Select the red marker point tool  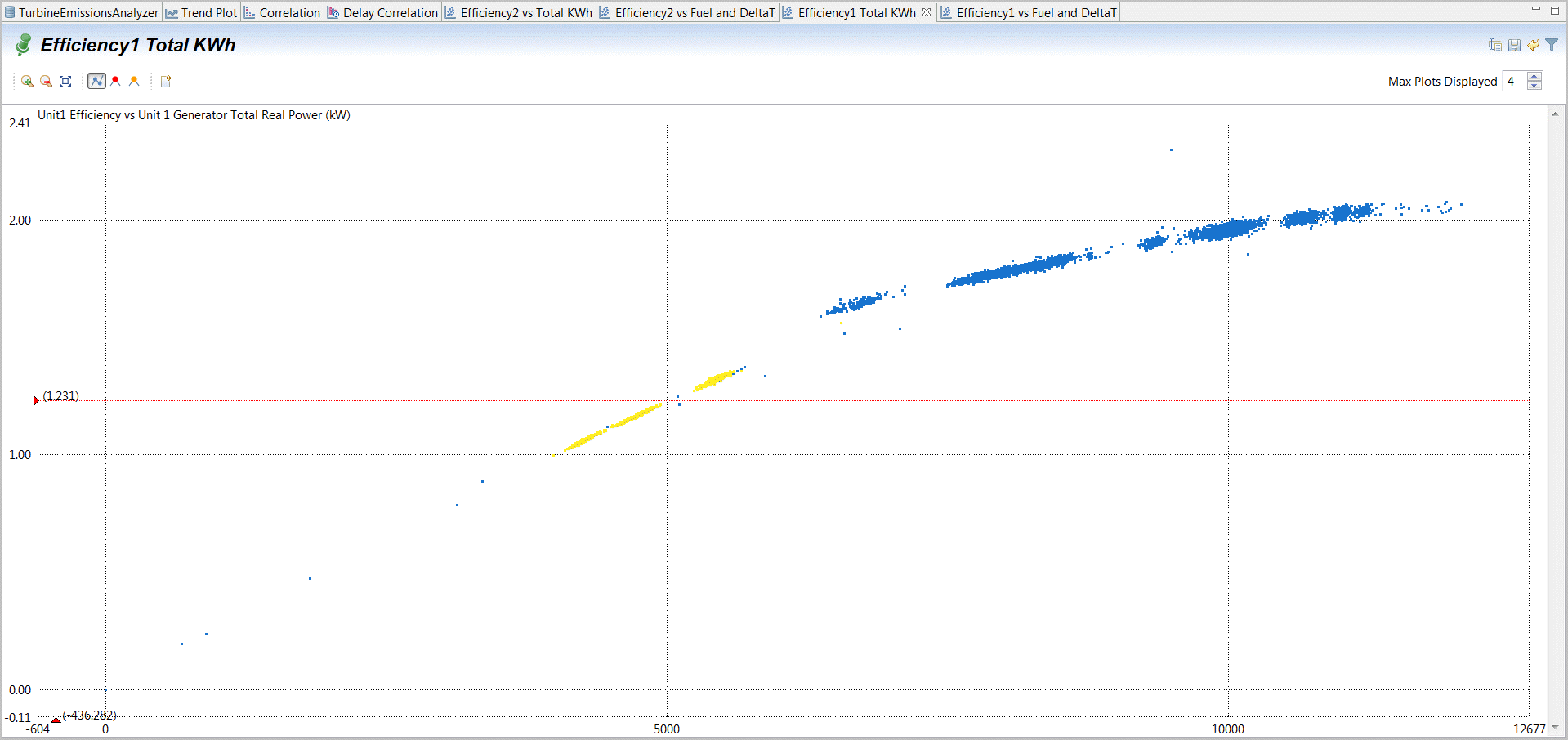(x=115, y=81)
